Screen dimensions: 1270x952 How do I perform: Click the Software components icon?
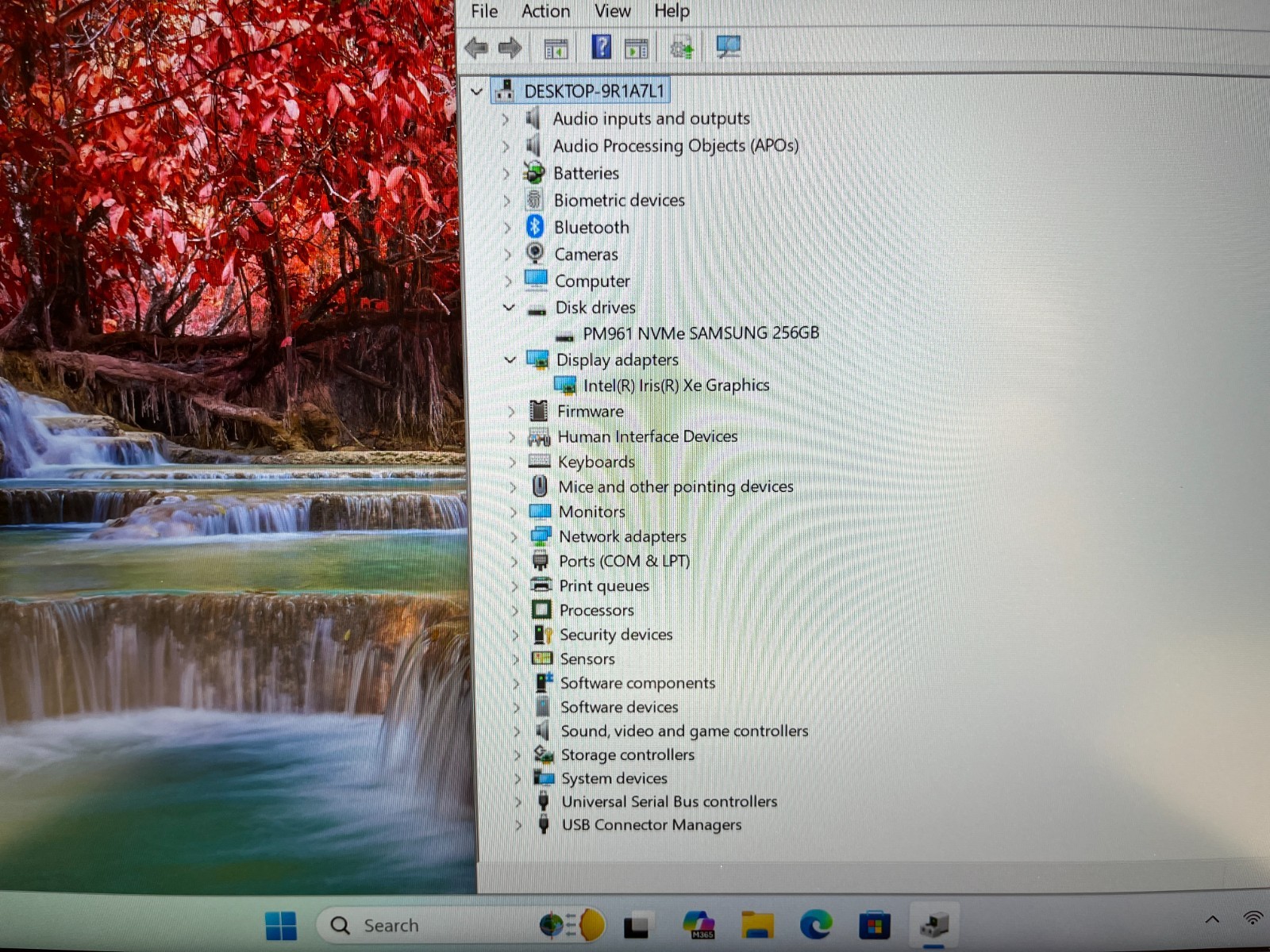click(543, 682)
